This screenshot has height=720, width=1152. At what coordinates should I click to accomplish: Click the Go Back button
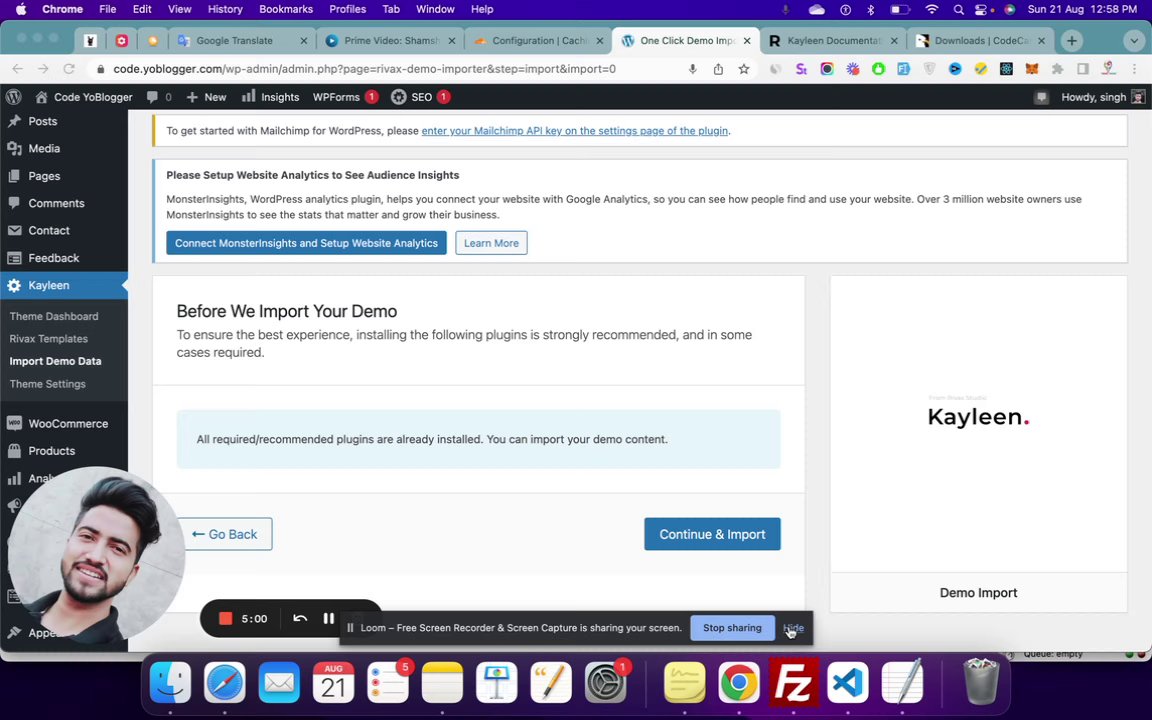pyautogui.click(x=225, y=534)
